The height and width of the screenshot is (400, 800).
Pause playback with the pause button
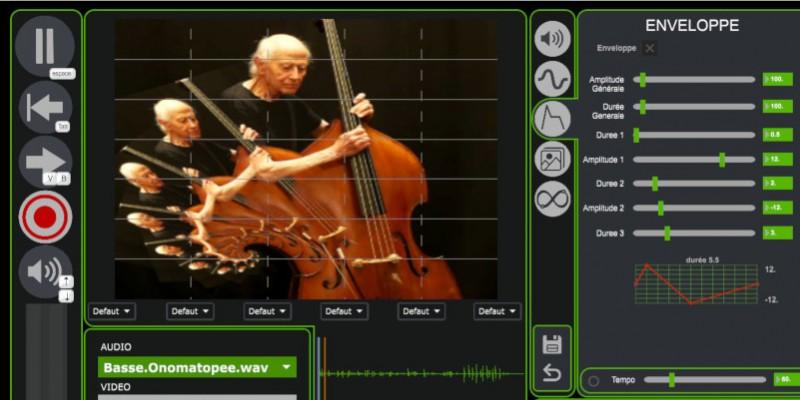click(45, 45)
